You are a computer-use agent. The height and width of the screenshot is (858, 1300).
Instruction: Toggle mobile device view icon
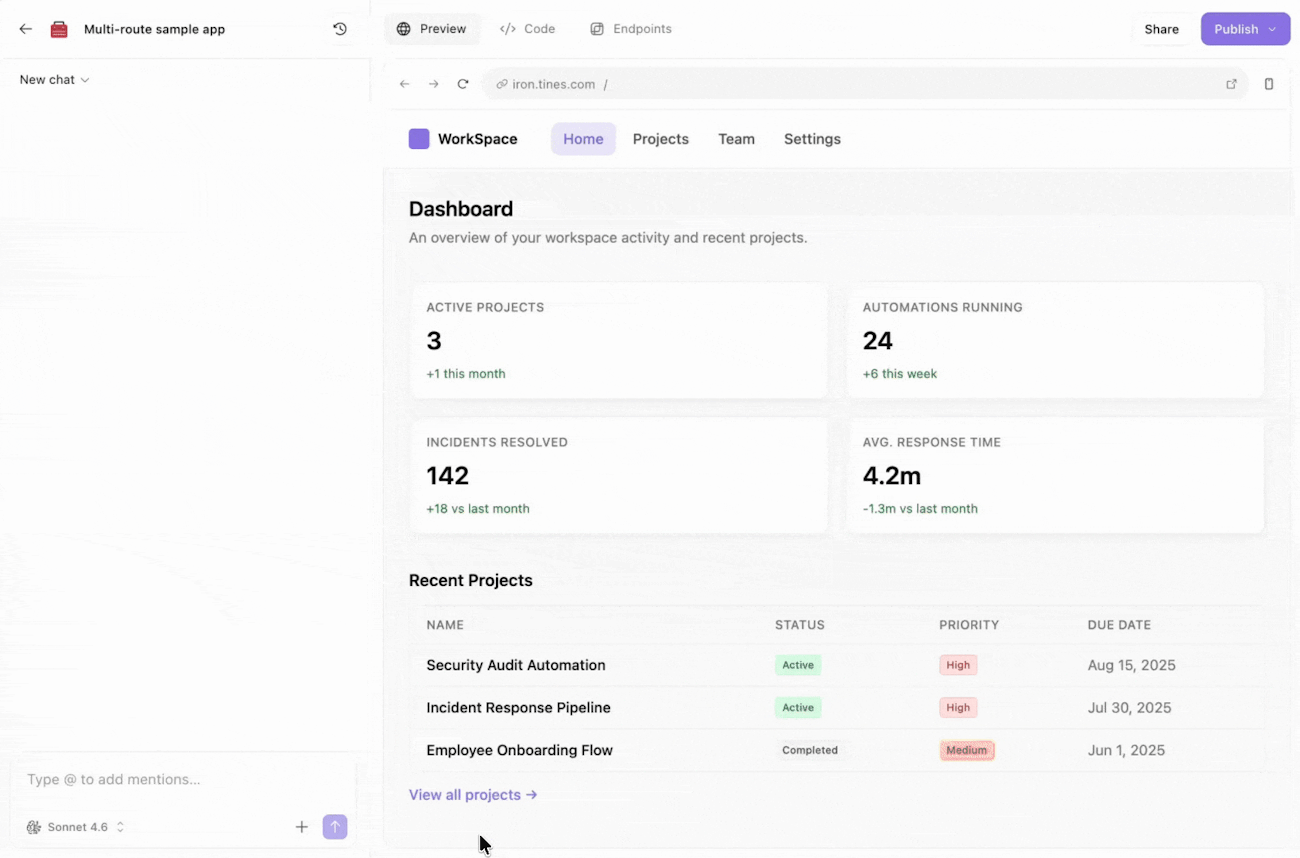(1269, 84)
